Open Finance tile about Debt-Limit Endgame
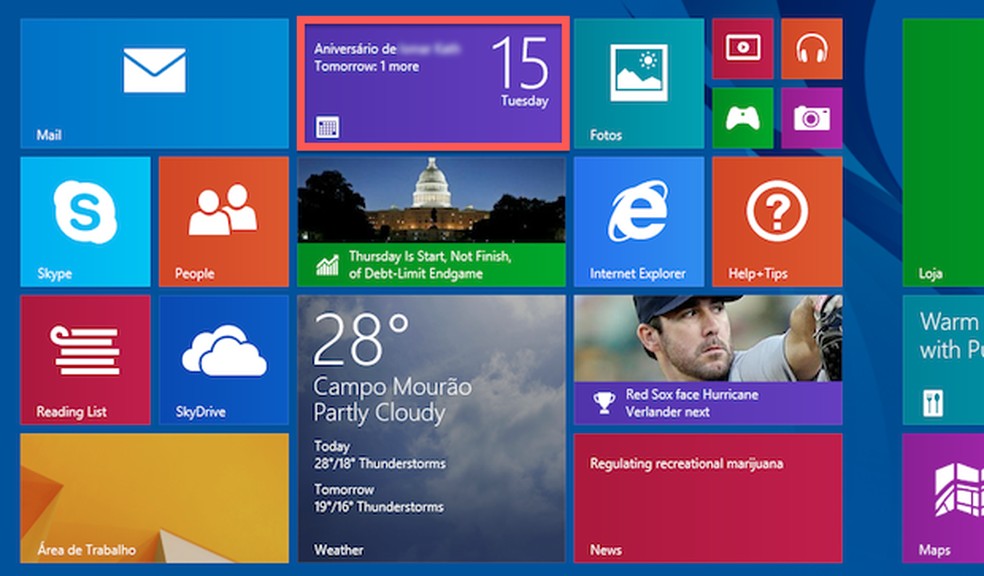This screenshot has height=576, width=984. (432, 221)
